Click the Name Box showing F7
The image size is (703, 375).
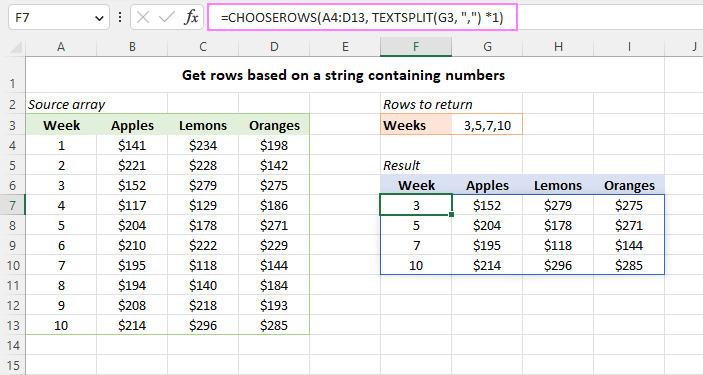tap(59, 17)
